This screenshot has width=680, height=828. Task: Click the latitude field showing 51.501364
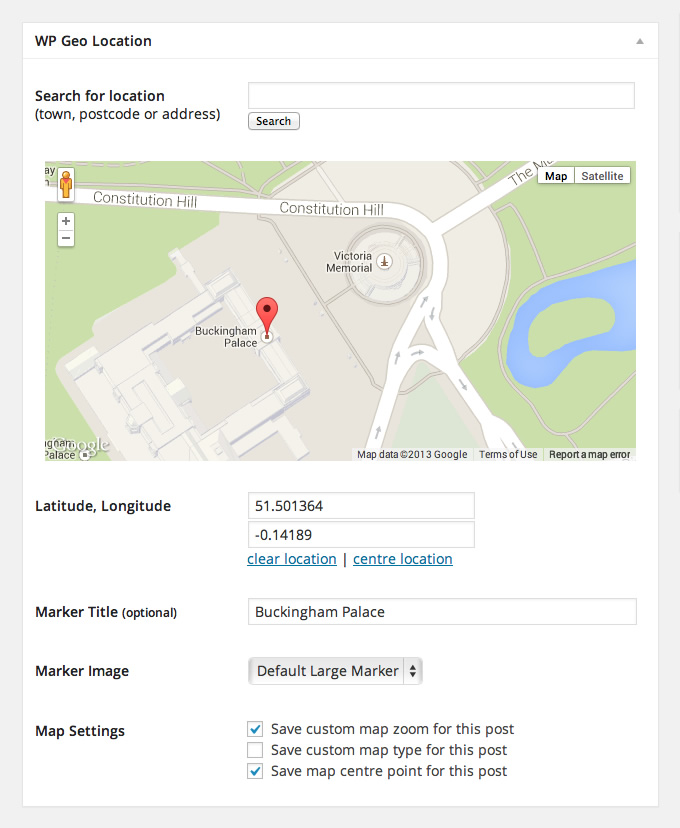[x=361, y=506]
